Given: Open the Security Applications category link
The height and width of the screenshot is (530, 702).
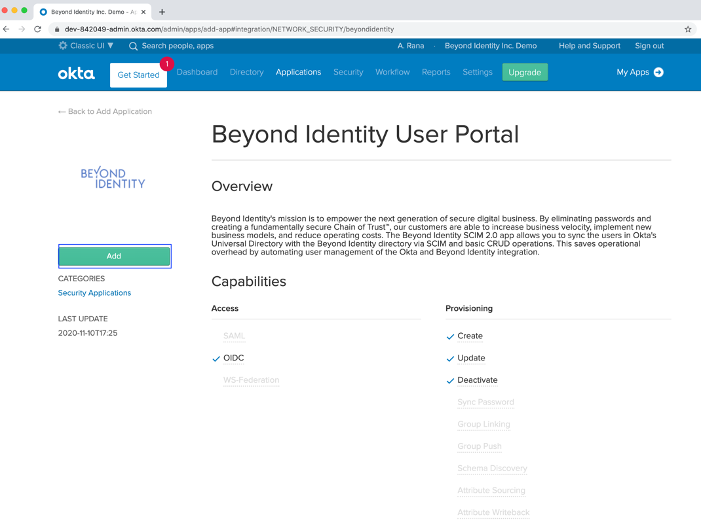Looking at the screenshot, I should tap(94, 293).
